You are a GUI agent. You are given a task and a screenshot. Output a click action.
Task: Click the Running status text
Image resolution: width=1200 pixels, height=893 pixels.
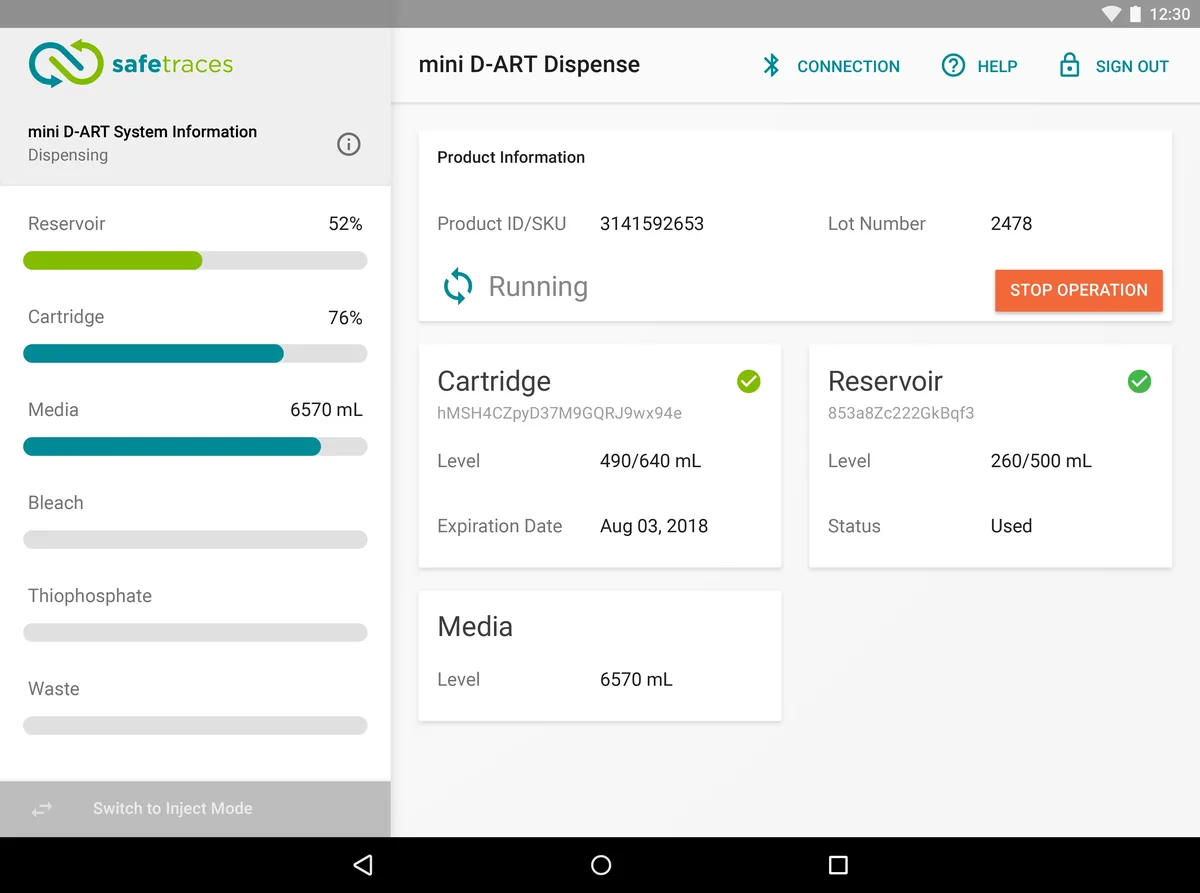538,287
